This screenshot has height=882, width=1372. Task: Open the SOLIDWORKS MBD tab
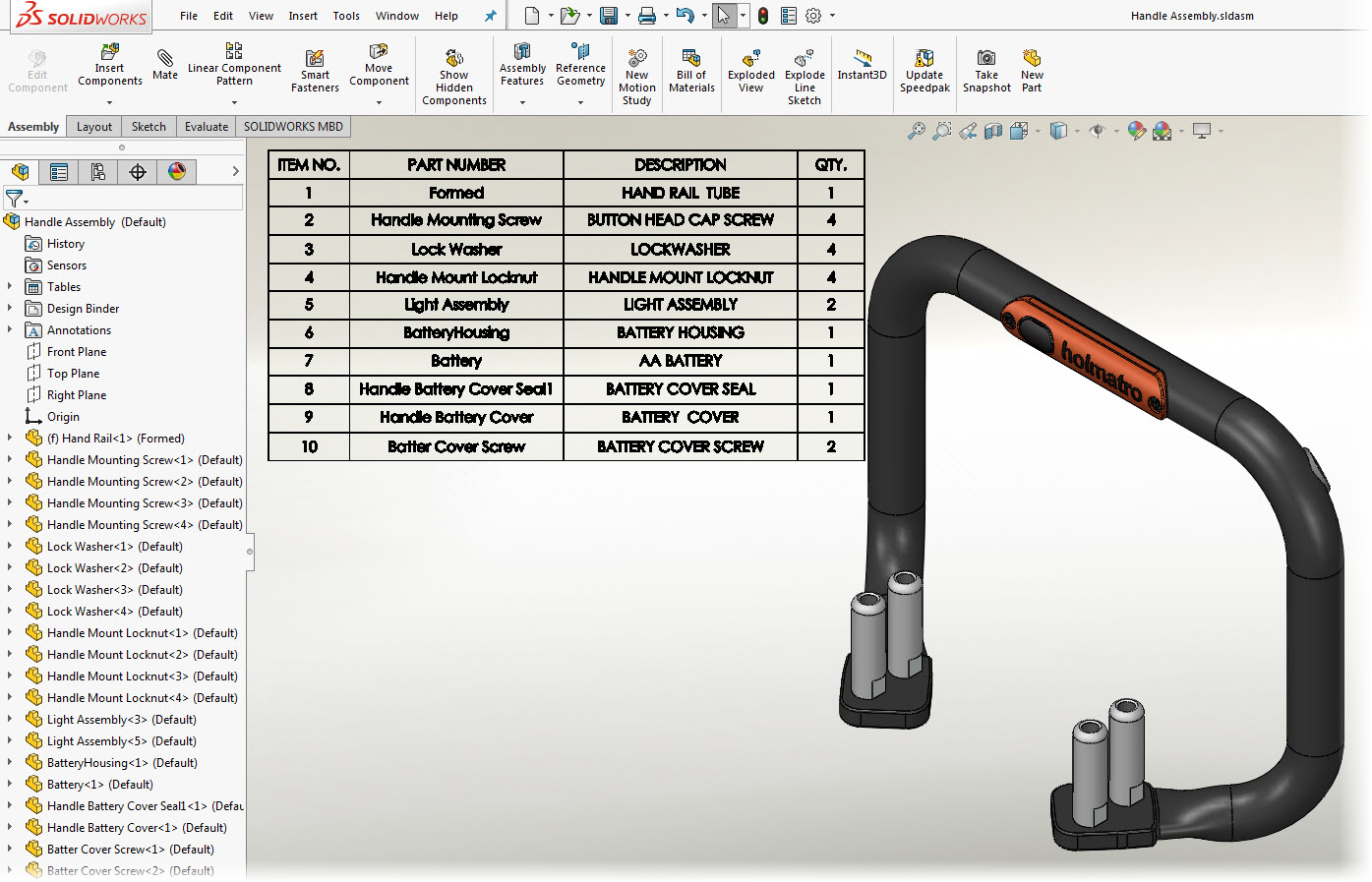pos(293,127)
